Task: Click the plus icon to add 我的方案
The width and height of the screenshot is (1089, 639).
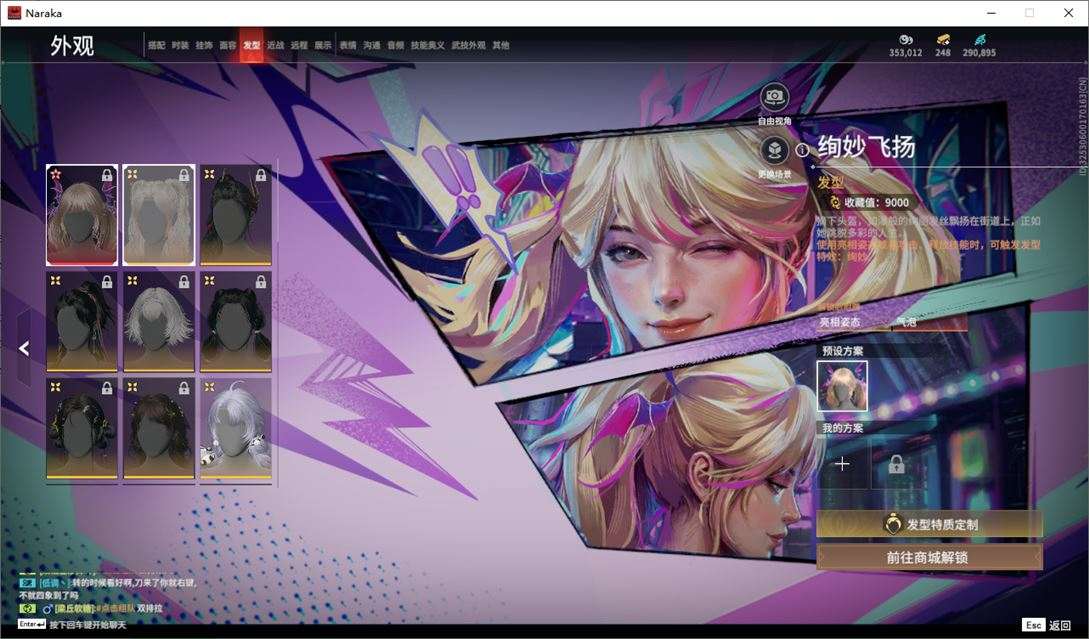Action: [x=842, y=463]
